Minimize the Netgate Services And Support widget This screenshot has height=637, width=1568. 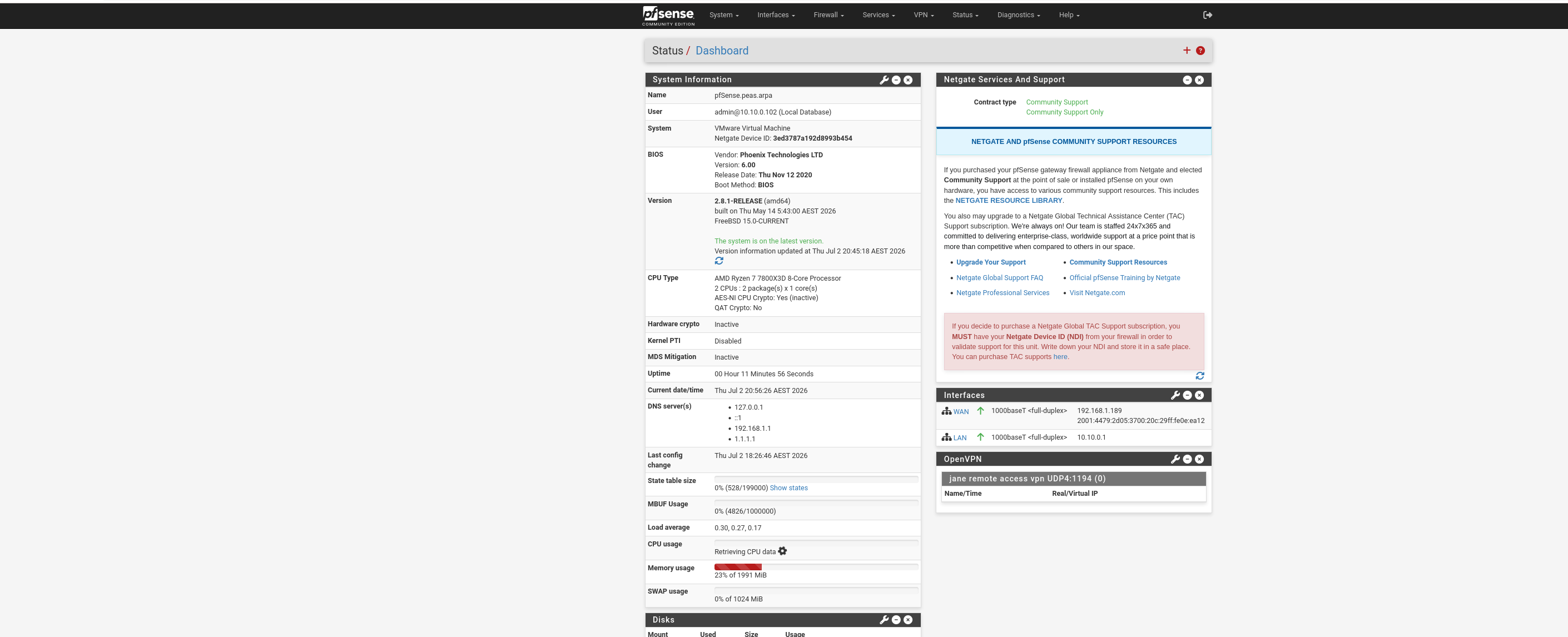click(1187, 79)
